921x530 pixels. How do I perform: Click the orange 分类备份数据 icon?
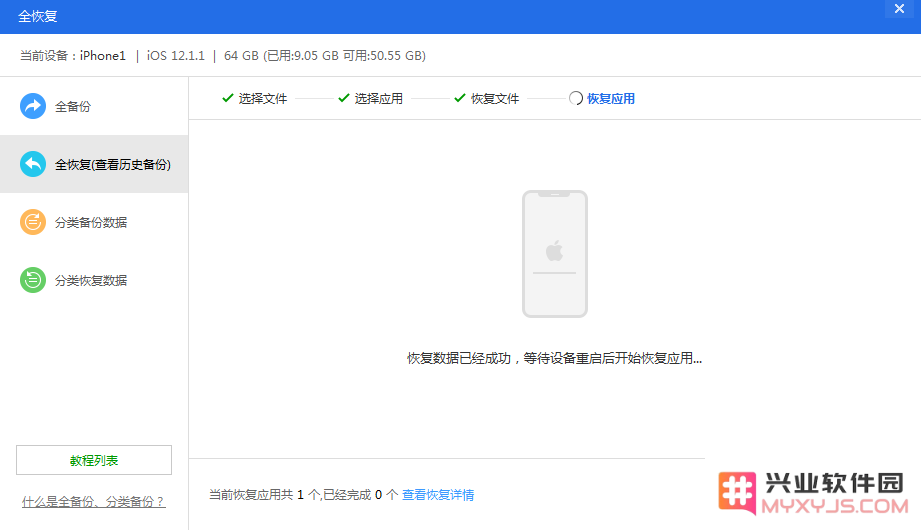pyautogui.click(x=33, y=222)
